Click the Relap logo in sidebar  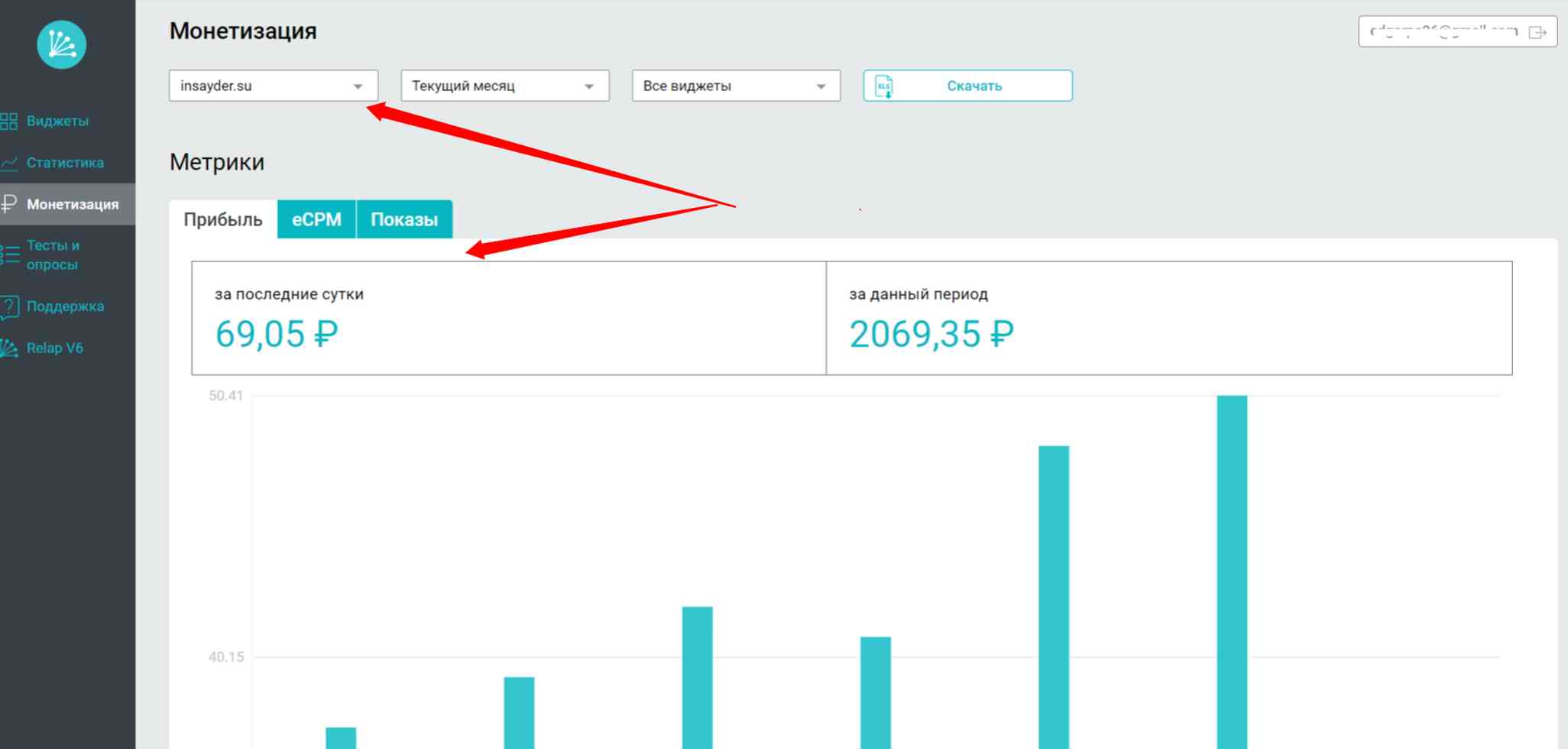point(61,44)
